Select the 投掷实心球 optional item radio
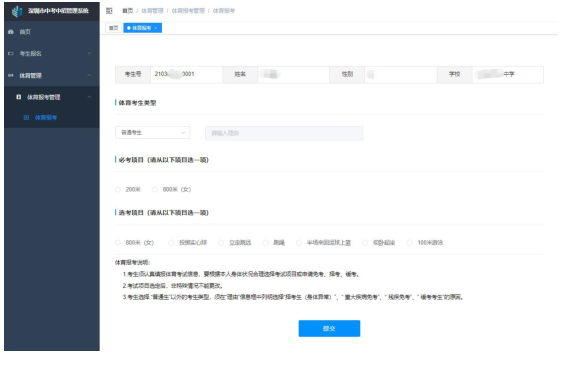The height and width of the screenshot is (366, 563). coord(171,243)
